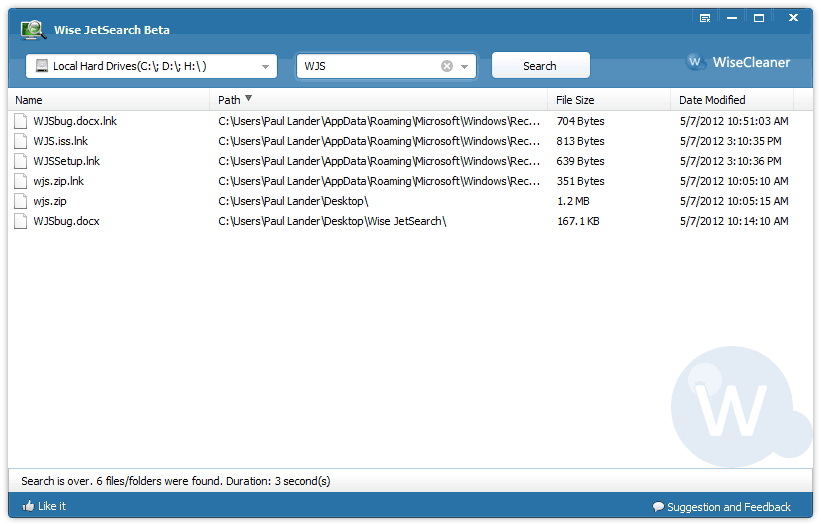This screenshot has width=821, height=526.
Task: Open the search history dropdown arrow
Action: click(464, 66)
